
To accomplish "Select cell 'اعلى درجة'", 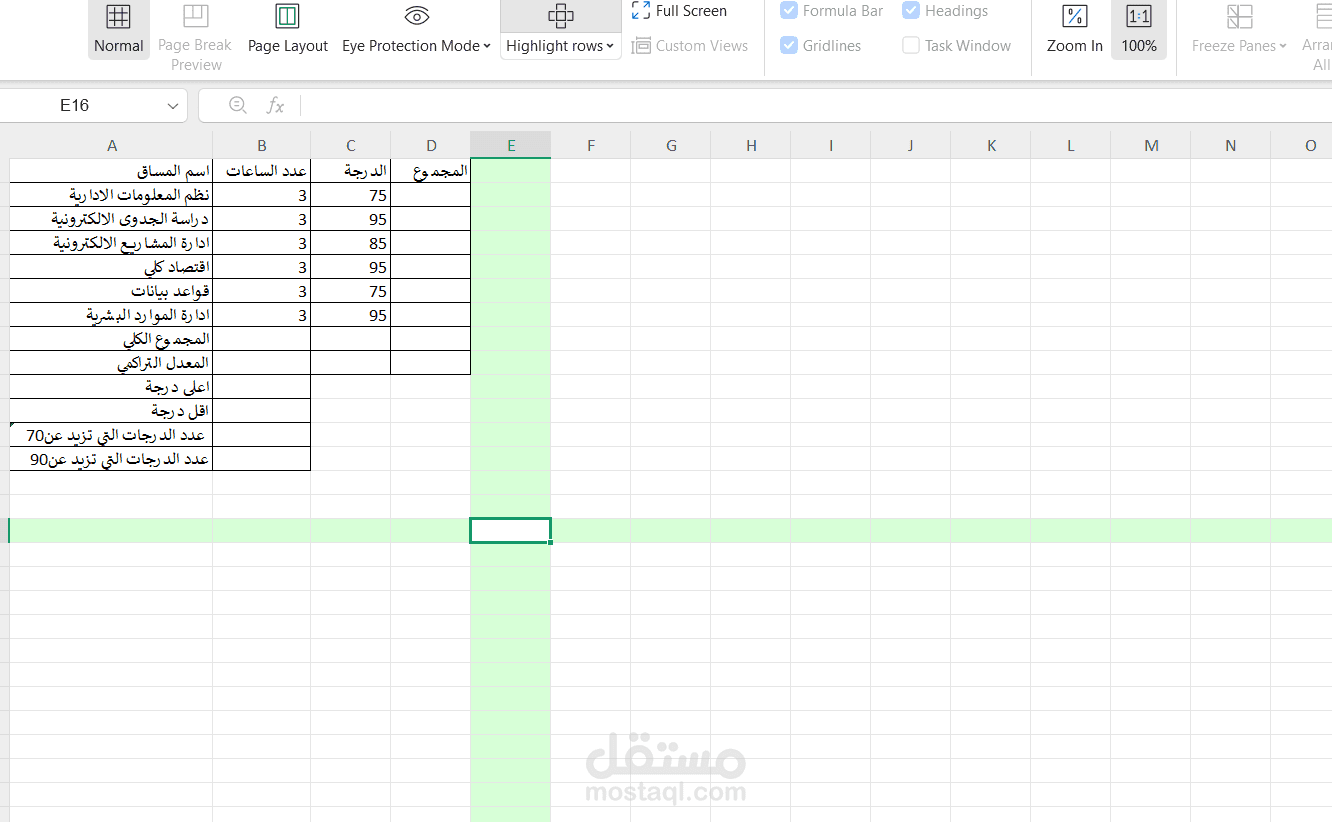I will click(x=111, y=387).
